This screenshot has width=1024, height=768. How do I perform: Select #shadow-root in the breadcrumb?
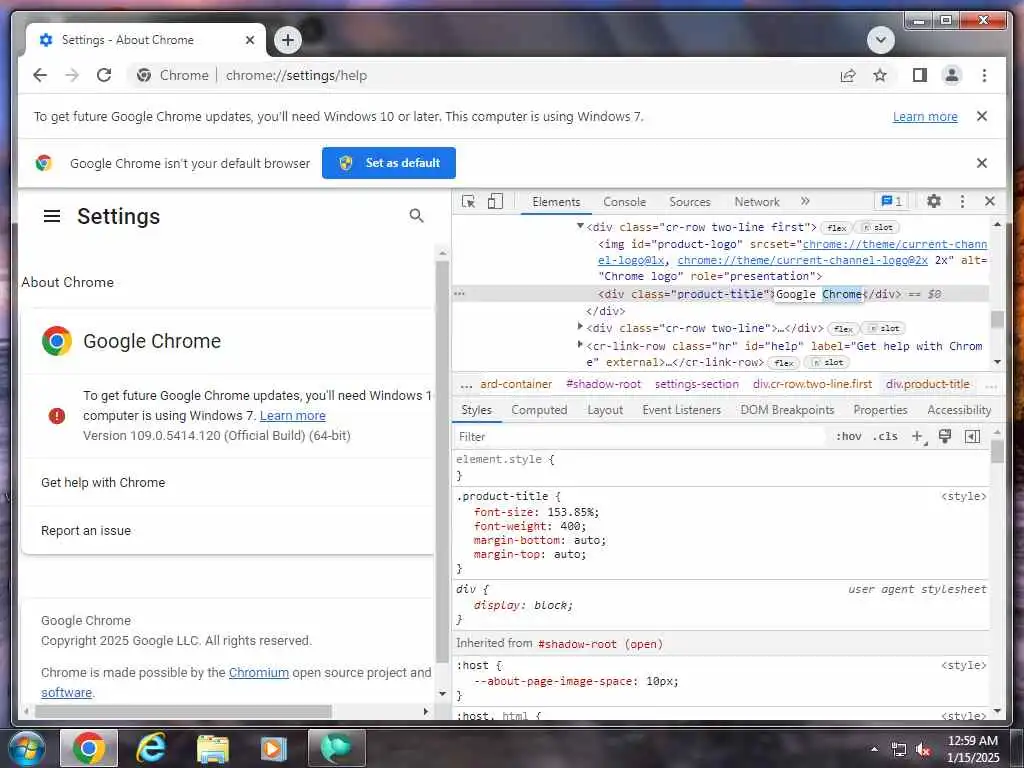(603, 384)
